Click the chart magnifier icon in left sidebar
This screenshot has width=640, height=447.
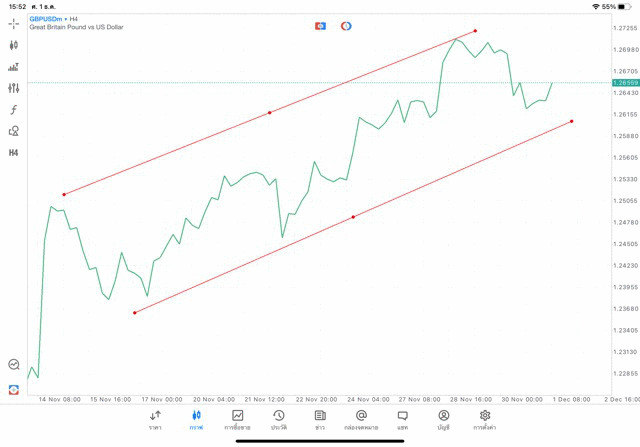pyautogui.click(x=13, y=365)
